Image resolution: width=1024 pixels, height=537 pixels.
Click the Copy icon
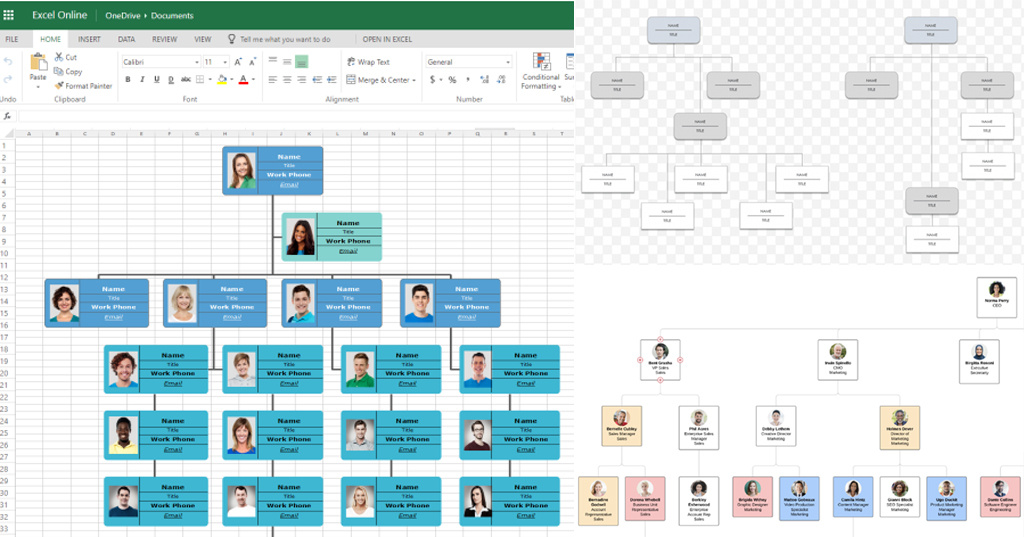(59, 71)
